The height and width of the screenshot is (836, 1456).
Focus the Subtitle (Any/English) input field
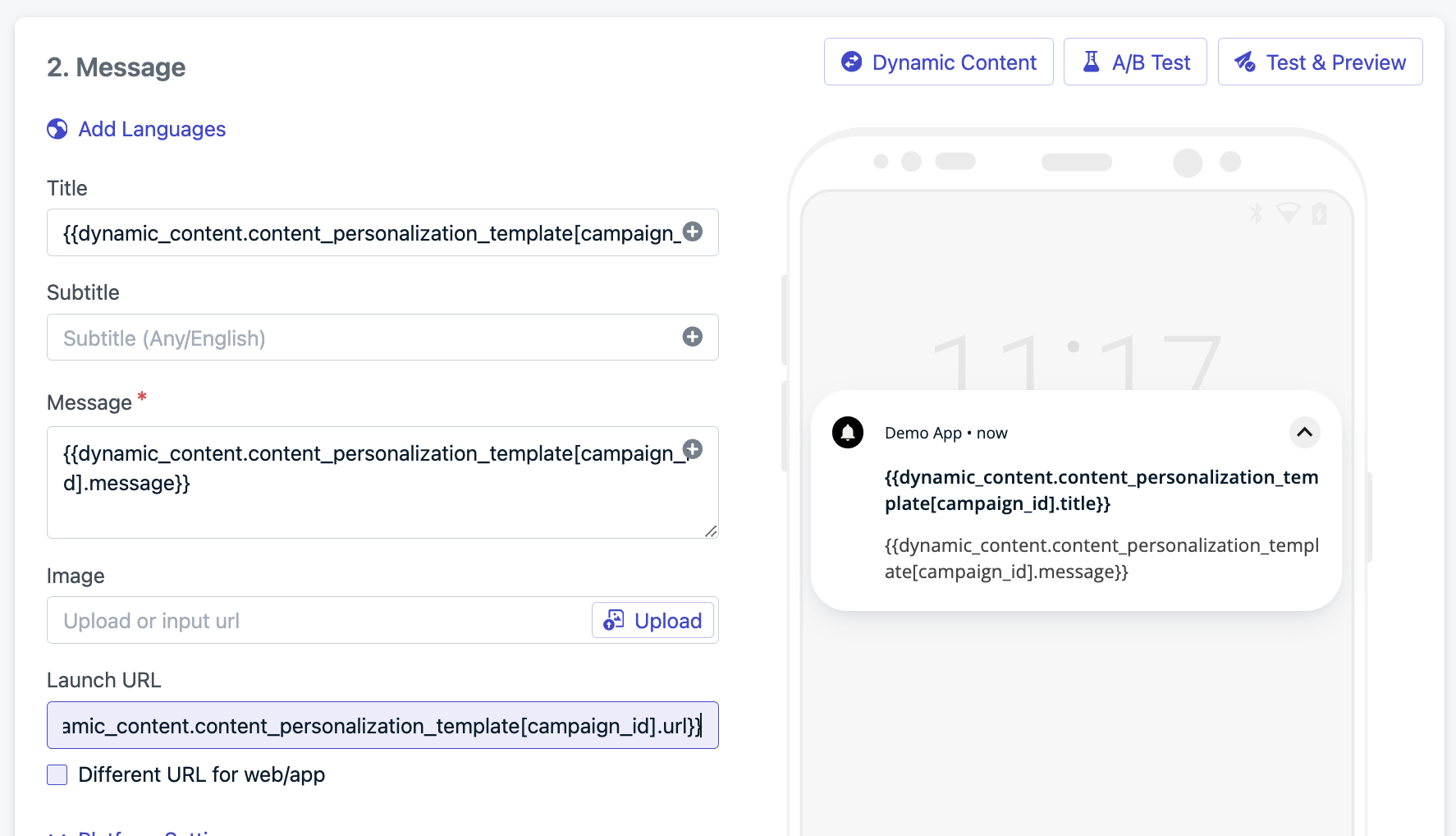coord(382,338)
